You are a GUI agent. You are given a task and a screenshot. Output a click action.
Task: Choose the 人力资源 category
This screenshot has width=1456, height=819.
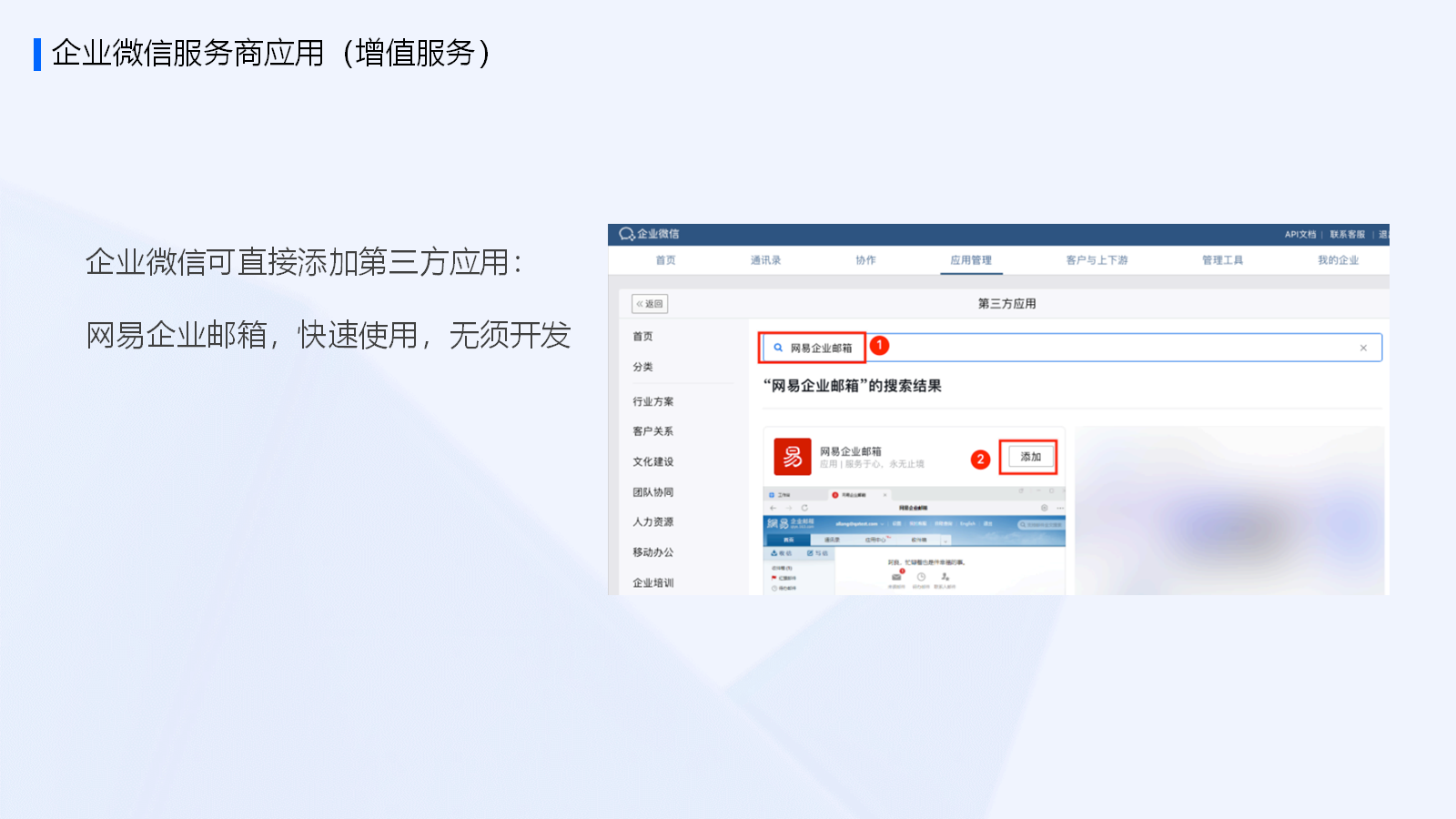[x=653, y=522]
